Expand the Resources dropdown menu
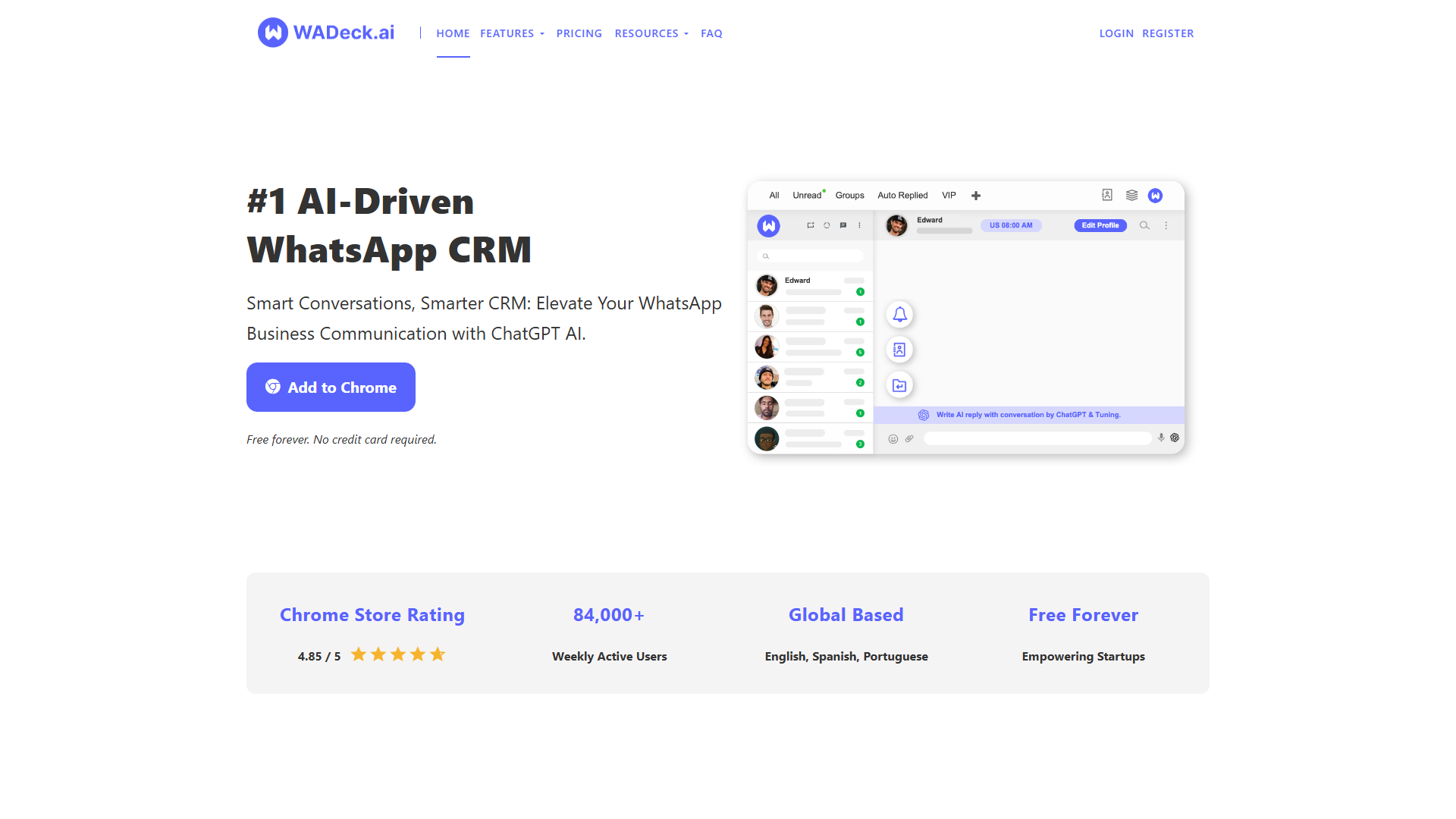 (651, 33)
